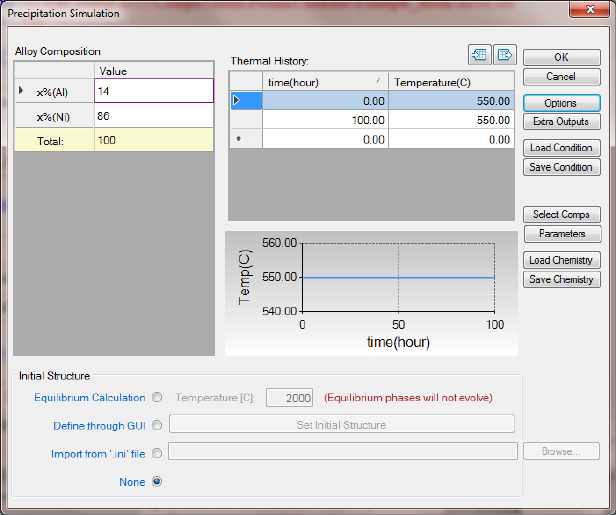Click the Equilibrium Calculation label

click(90, 398)
